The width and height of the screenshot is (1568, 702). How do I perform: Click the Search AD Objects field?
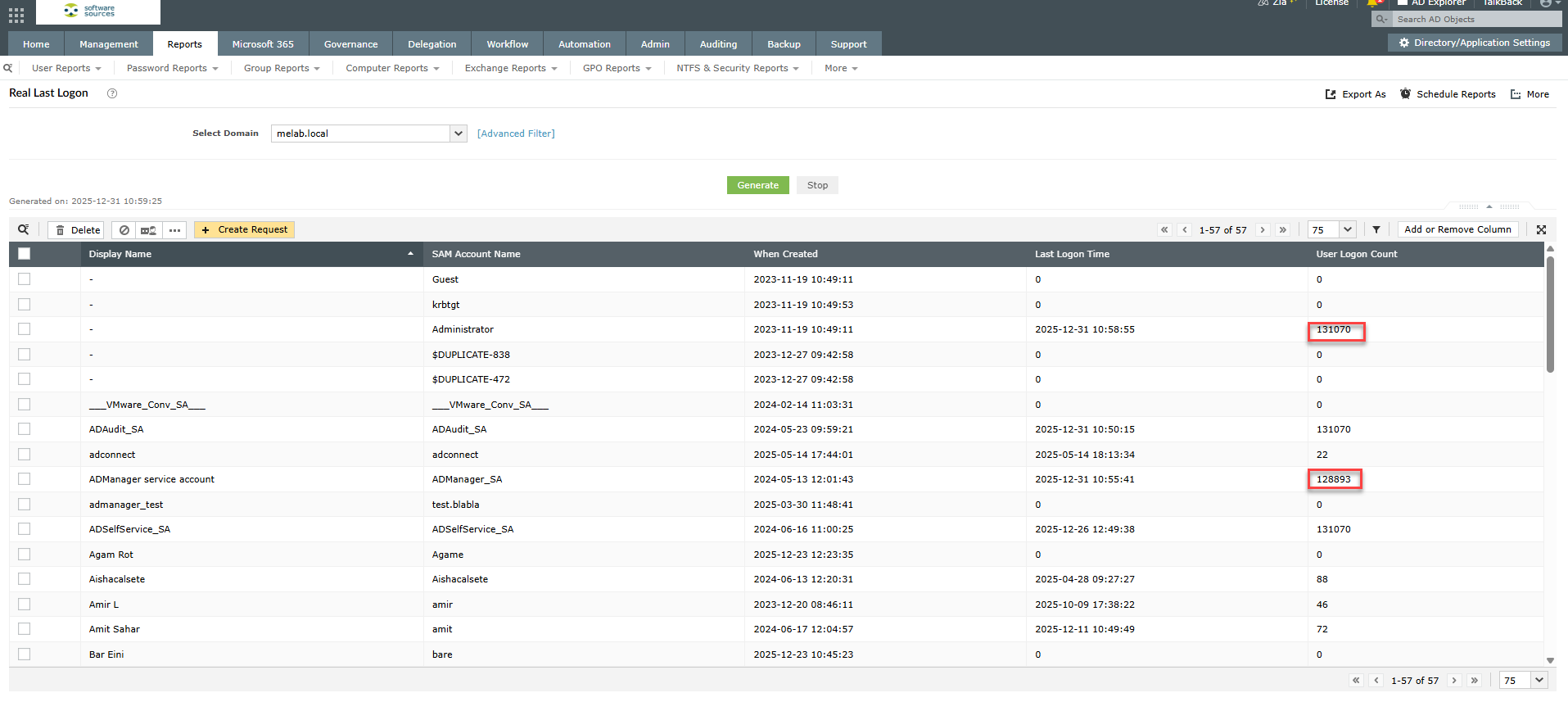click(x=1474, y=19)
